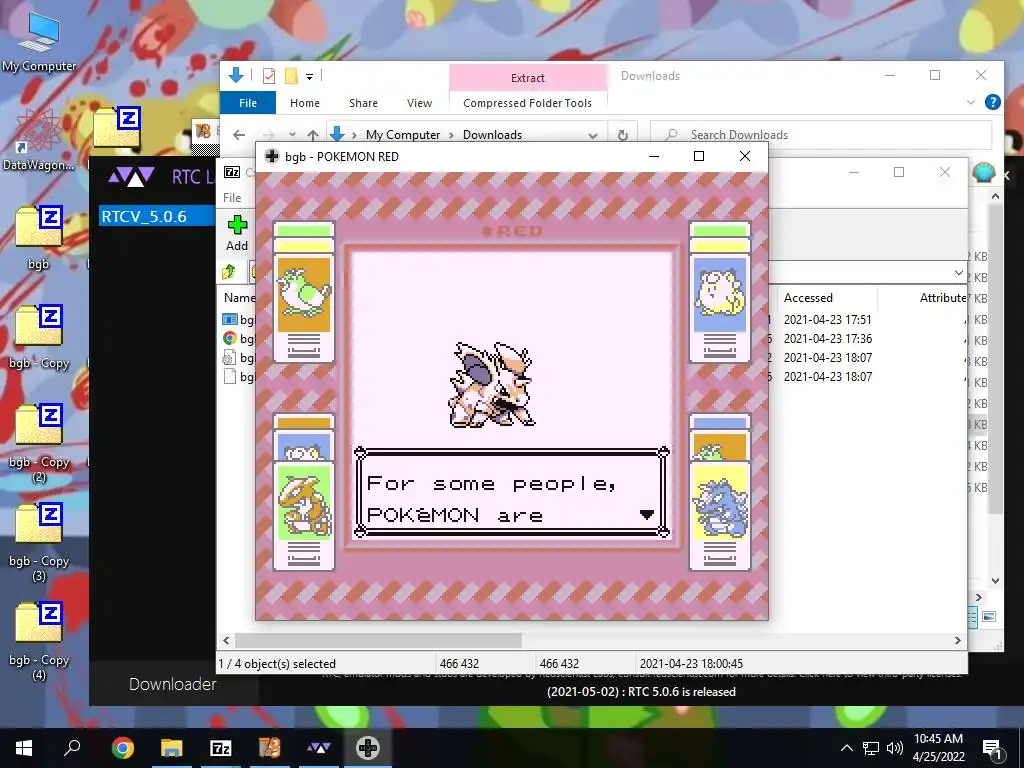The image size is (1024, 768).
Task: Click the Extract contextual tab header
Action: pos(527,78)
